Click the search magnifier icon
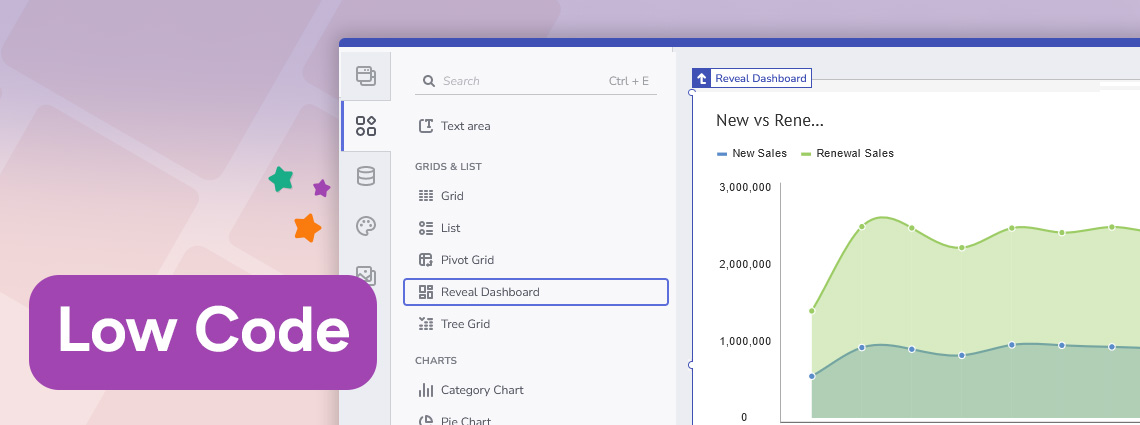This screenshot has width=1140, height=425. click(x=428, y=81)
